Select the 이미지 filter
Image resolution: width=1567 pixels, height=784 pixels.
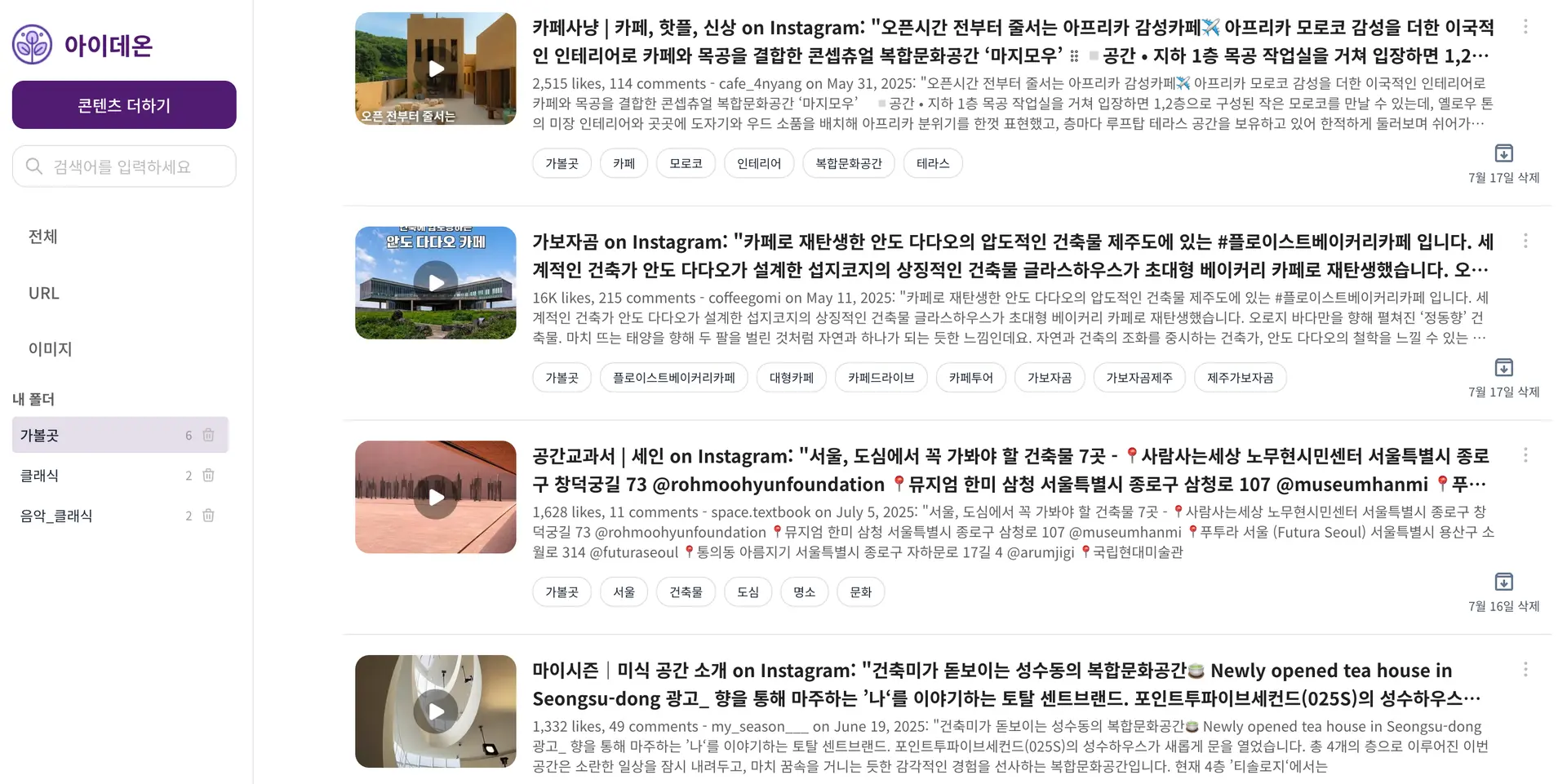coord(51,349)
